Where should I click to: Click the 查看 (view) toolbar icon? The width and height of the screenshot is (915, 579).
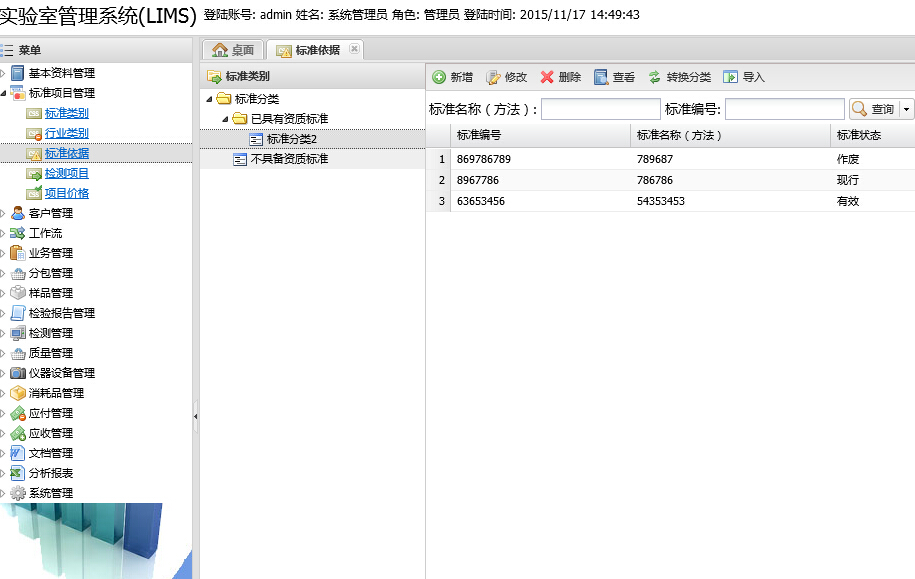click(x=601, y=77)
